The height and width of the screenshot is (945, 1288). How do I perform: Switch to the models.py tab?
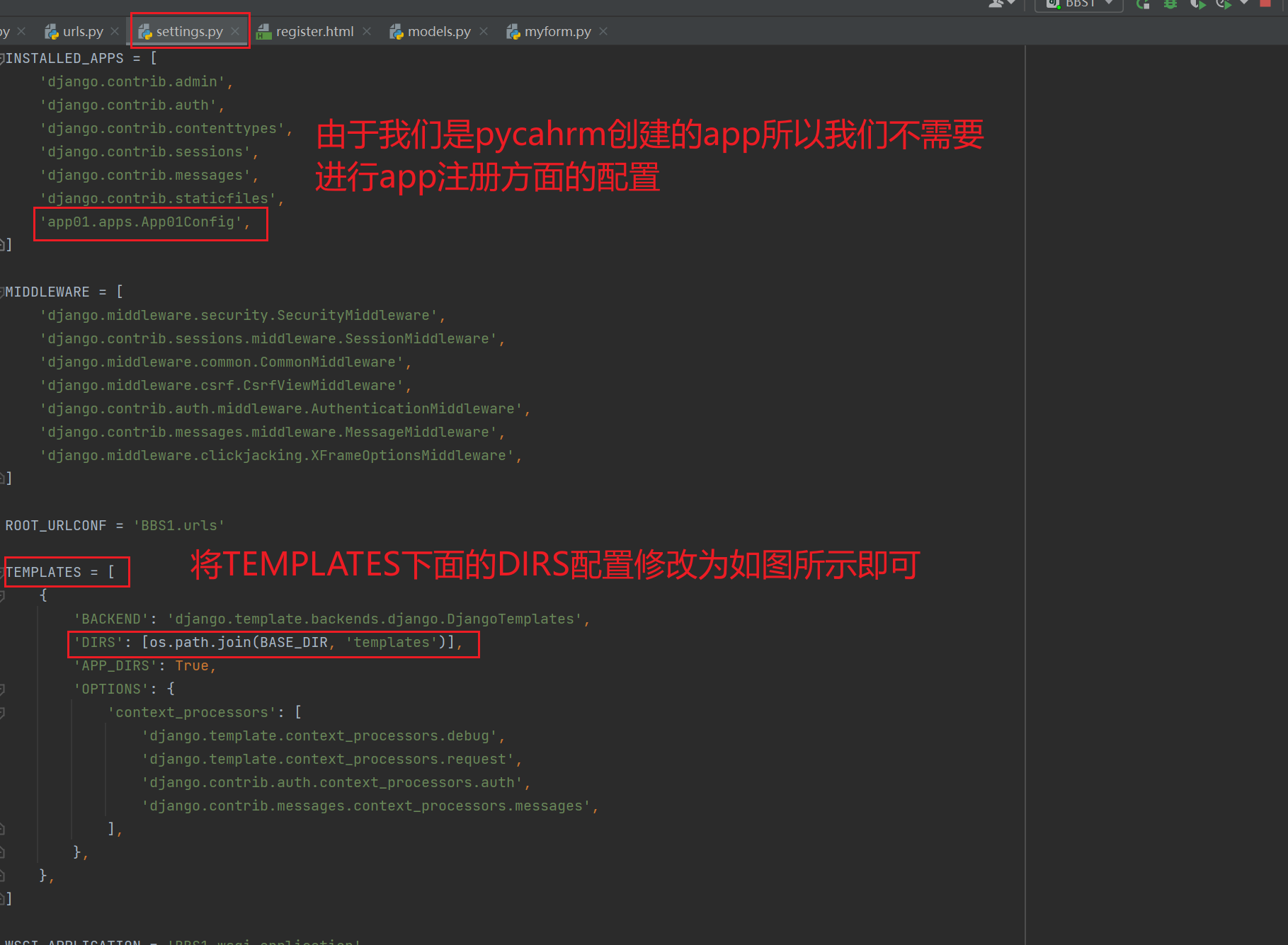[439, 32]
